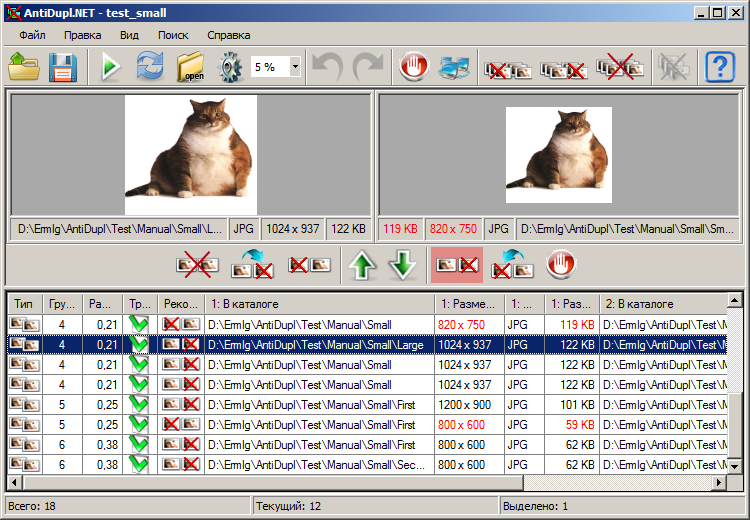Click the grayed delete-defects toolbar icon

[x=673, y=66]
